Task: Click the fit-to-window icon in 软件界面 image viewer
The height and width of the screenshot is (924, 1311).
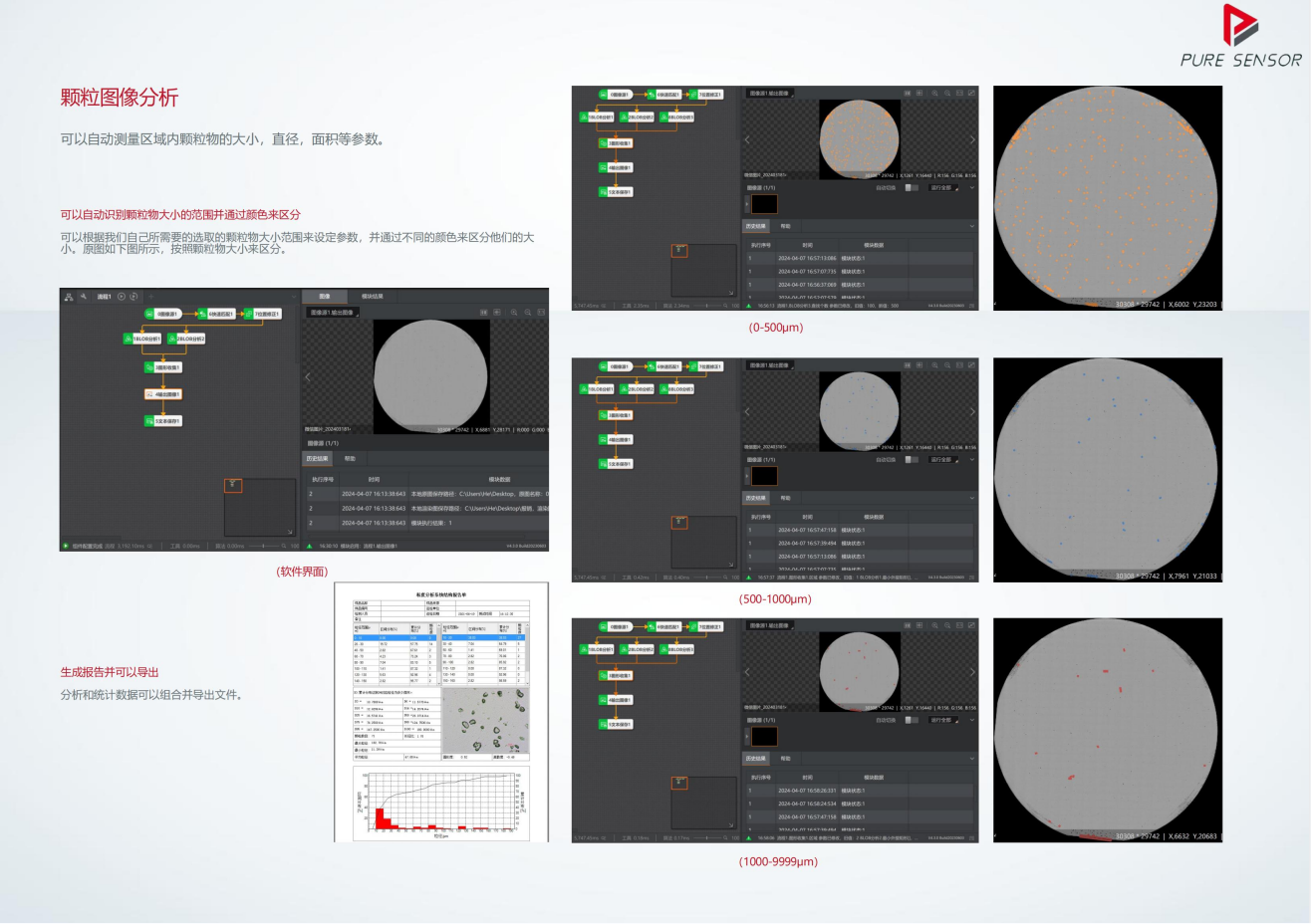Action: [541, 313]
